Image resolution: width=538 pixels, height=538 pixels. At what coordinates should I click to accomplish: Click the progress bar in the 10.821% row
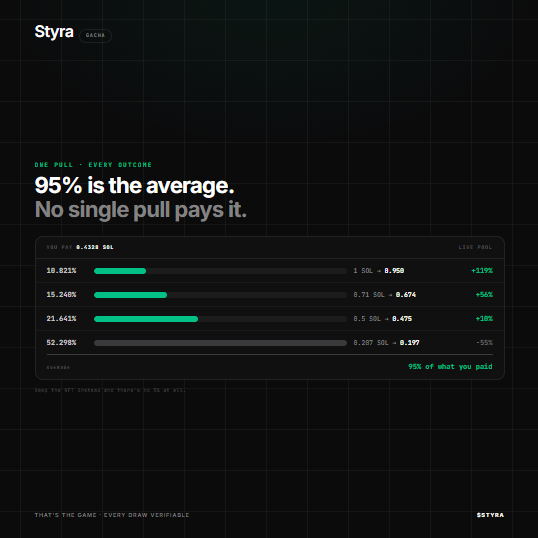220,271
